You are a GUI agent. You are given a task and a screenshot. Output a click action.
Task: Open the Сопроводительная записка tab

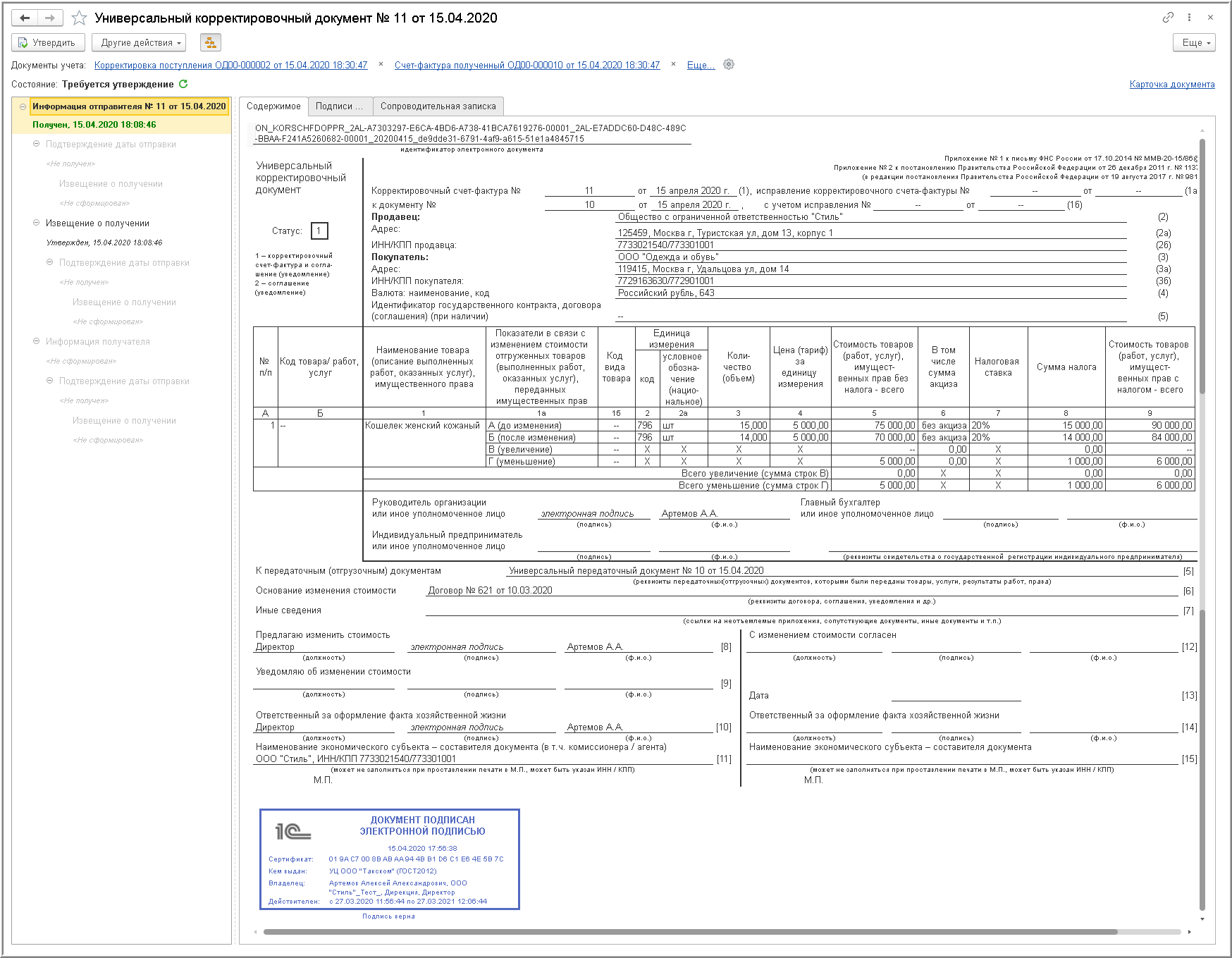click(438, 106)
